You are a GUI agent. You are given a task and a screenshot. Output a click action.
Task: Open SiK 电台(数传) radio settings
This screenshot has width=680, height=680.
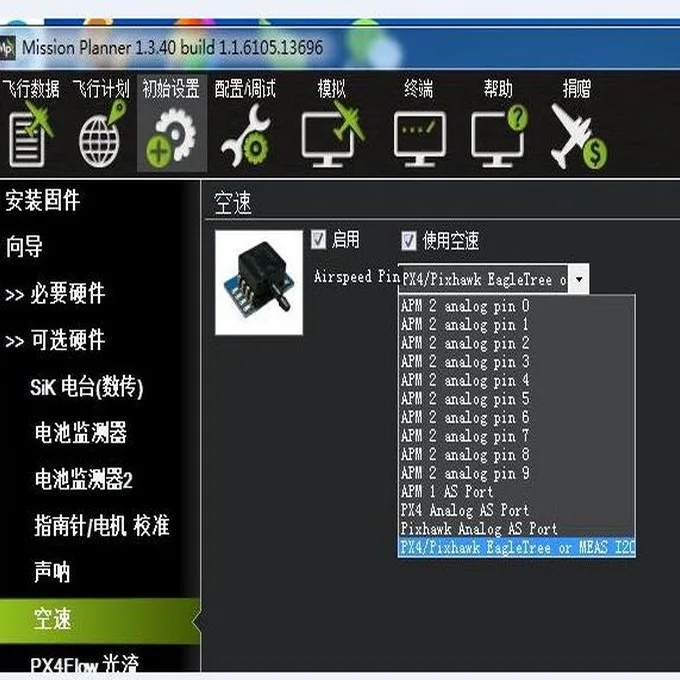(87, 387)
